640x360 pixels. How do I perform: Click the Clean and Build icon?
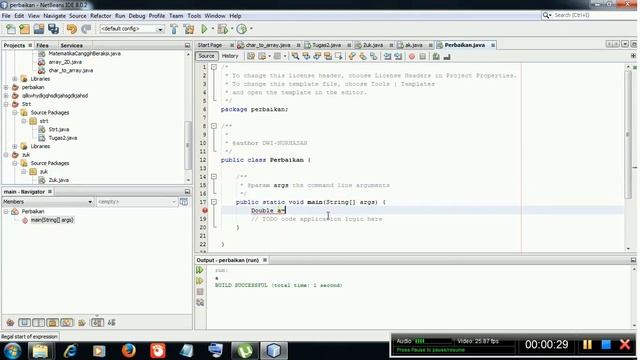click(x=189, y=29)
